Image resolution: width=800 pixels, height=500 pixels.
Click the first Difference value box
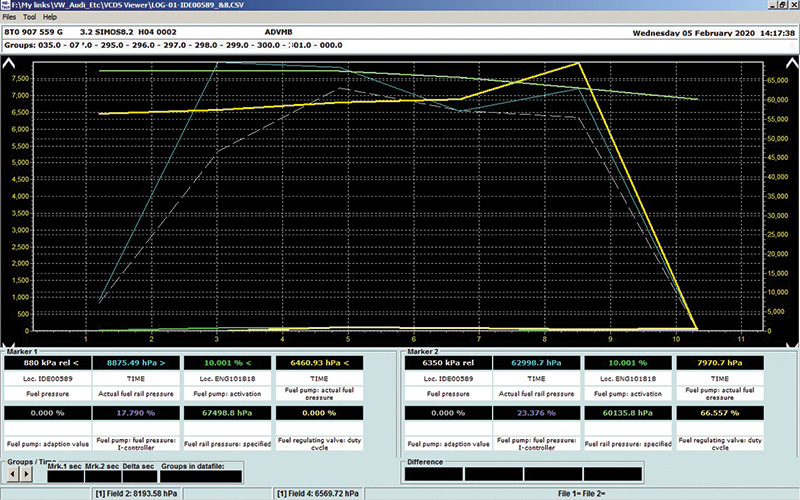click(434, 474)
